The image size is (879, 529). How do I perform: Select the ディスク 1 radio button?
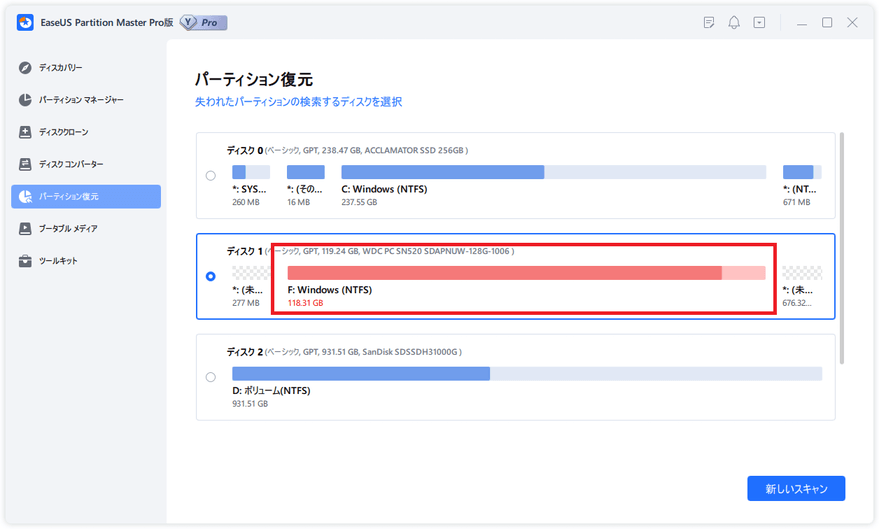[211, 277]
